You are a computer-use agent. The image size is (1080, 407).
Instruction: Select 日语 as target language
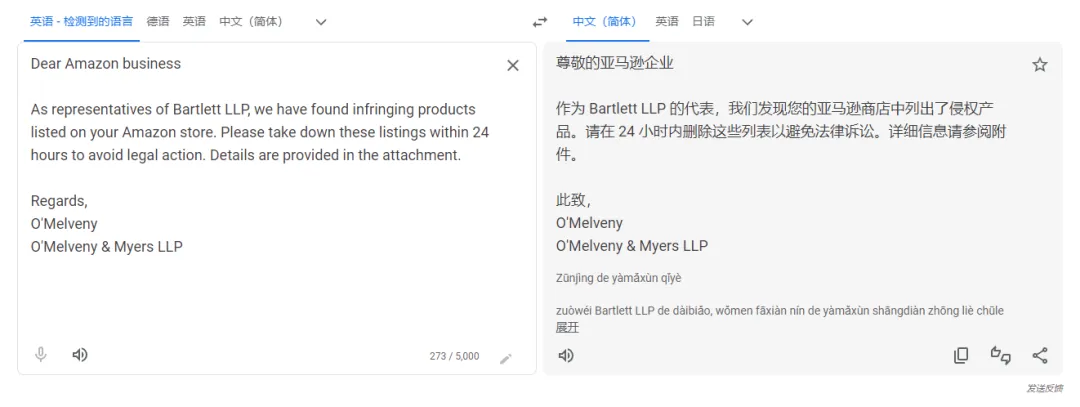pyautogui.click(x=703, y=21)
